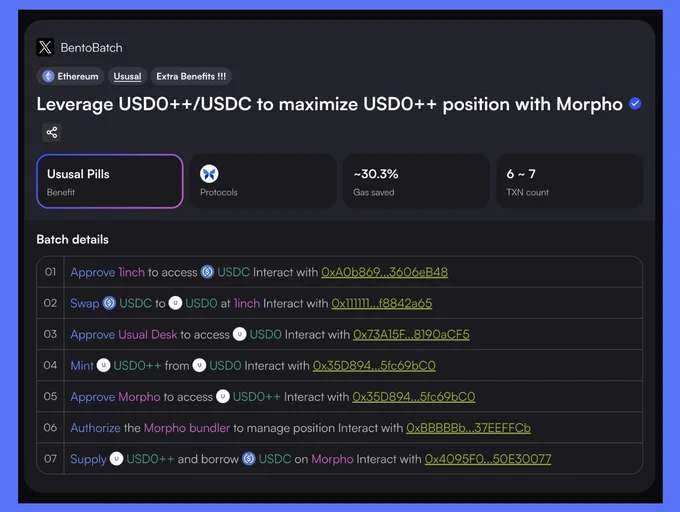Click the Supply action in step 07
The height and width of the screenshot is (512, 680).
(x=88, y=459)
